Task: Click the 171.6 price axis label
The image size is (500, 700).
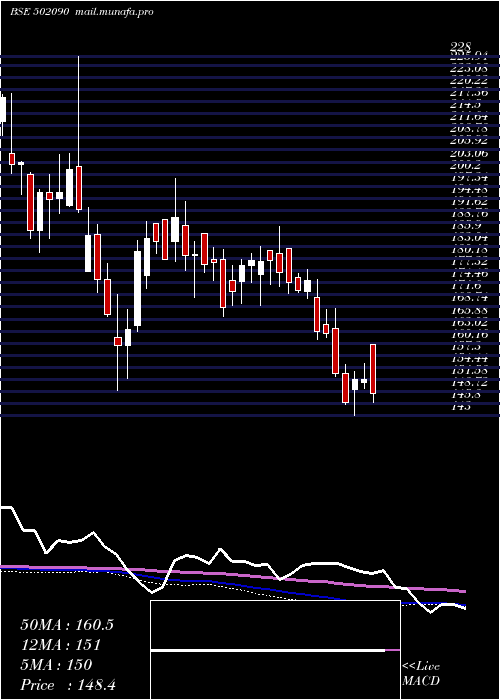Action: (466, 286)
